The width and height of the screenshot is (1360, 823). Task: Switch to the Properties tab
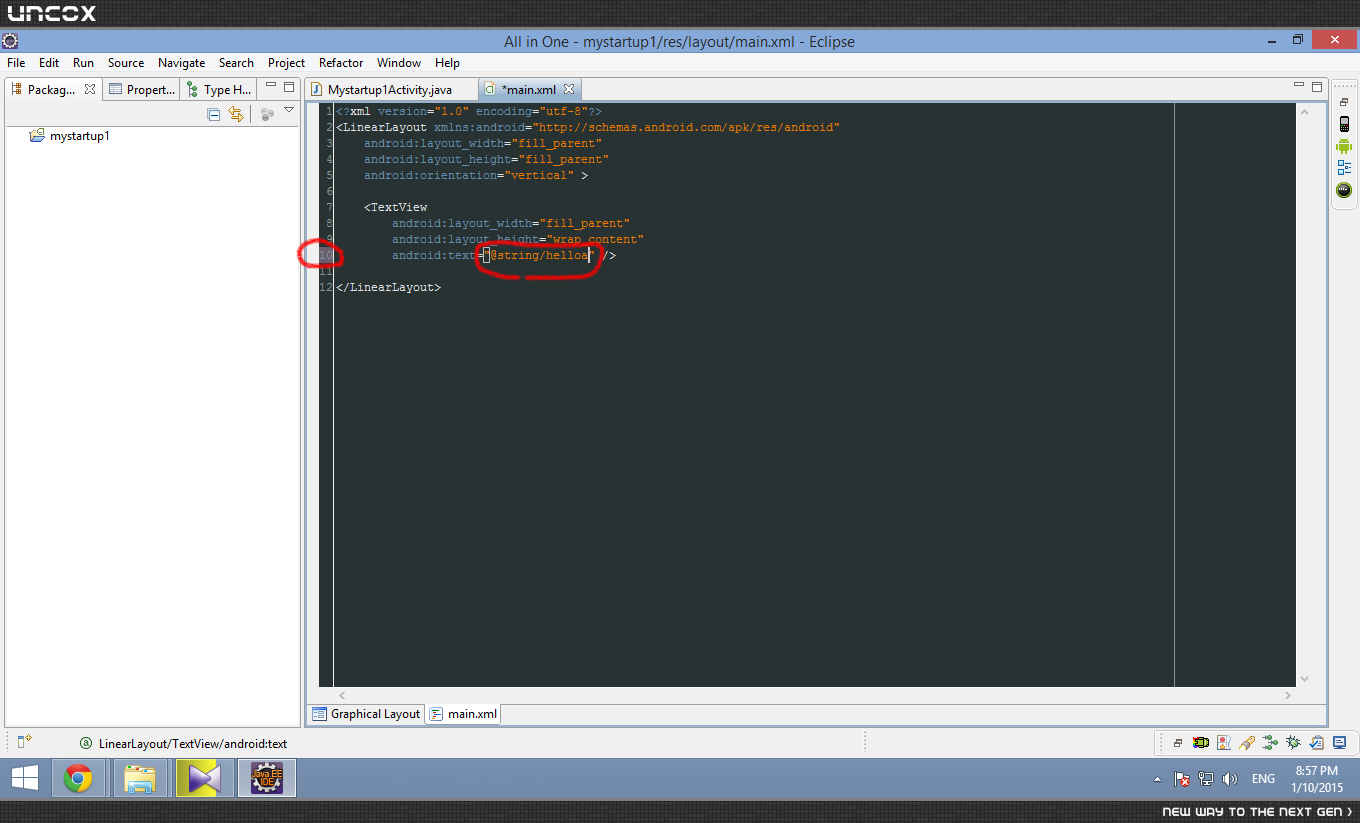(142, 89)
